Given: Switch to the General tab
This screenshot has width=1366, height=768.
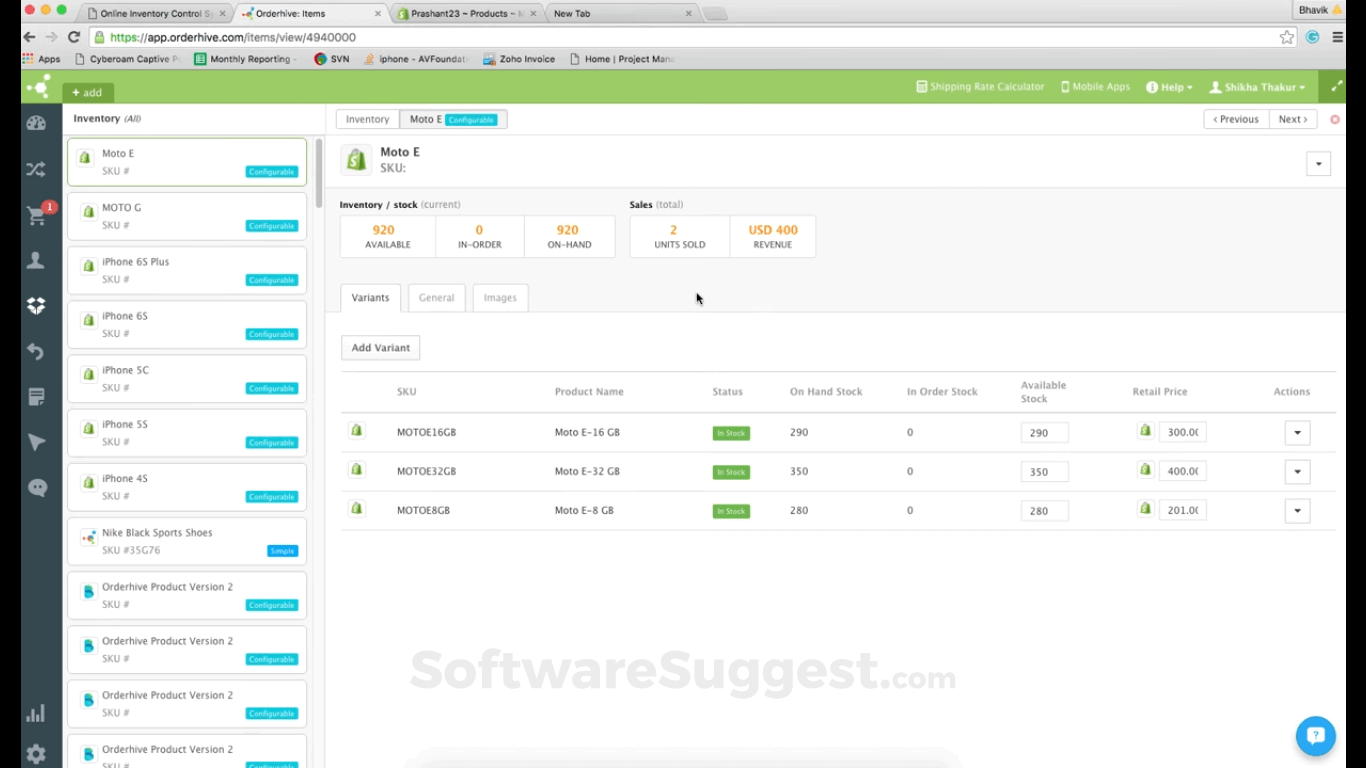Looking at the screenshot, I should tap(436, 298).
